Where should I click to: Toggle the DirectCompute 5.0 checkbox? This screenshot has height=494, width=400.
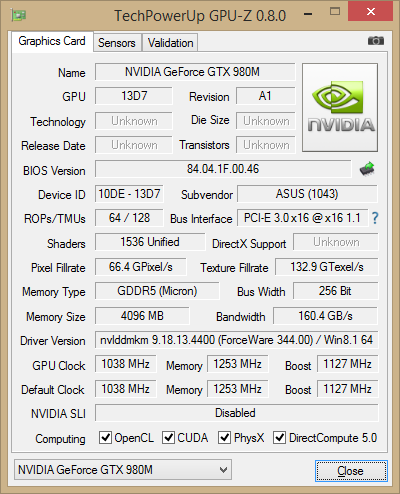(x=279, y=438)
